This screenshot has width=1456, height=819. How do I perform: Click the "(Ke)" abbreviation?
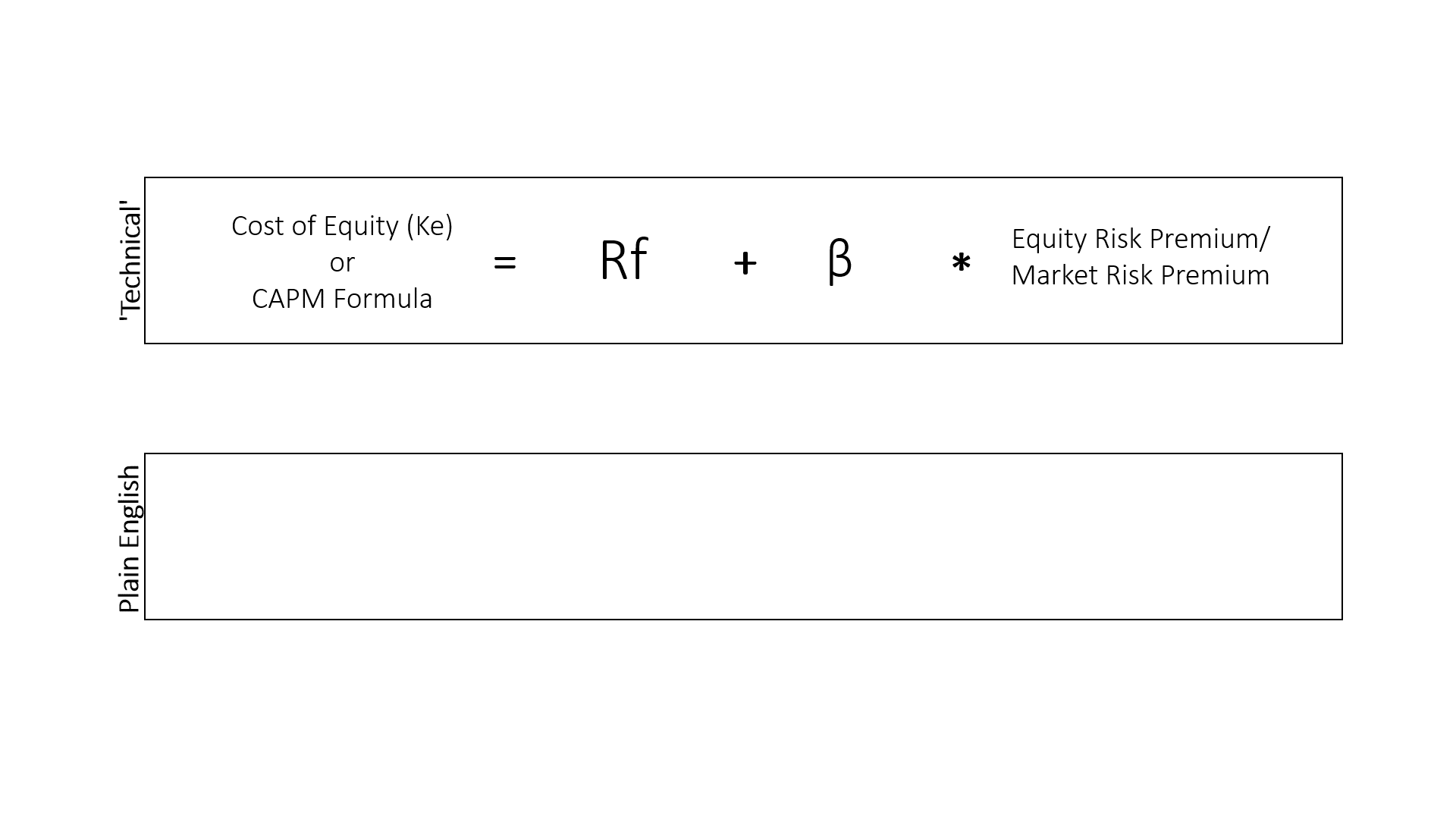click(429, 226)
